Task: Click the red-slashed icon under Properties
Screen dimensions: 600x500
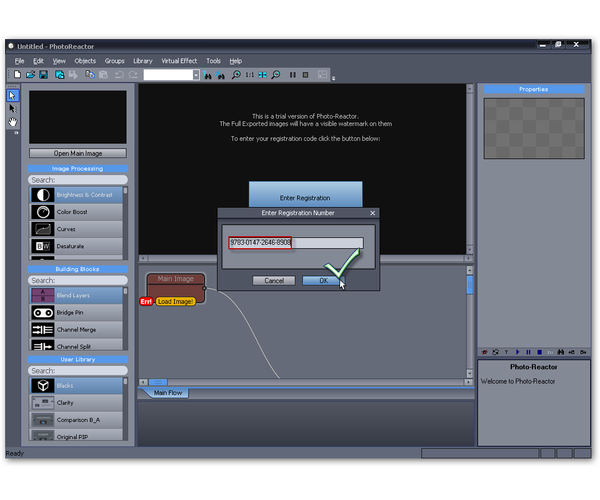Action: (x=484, y=352)
